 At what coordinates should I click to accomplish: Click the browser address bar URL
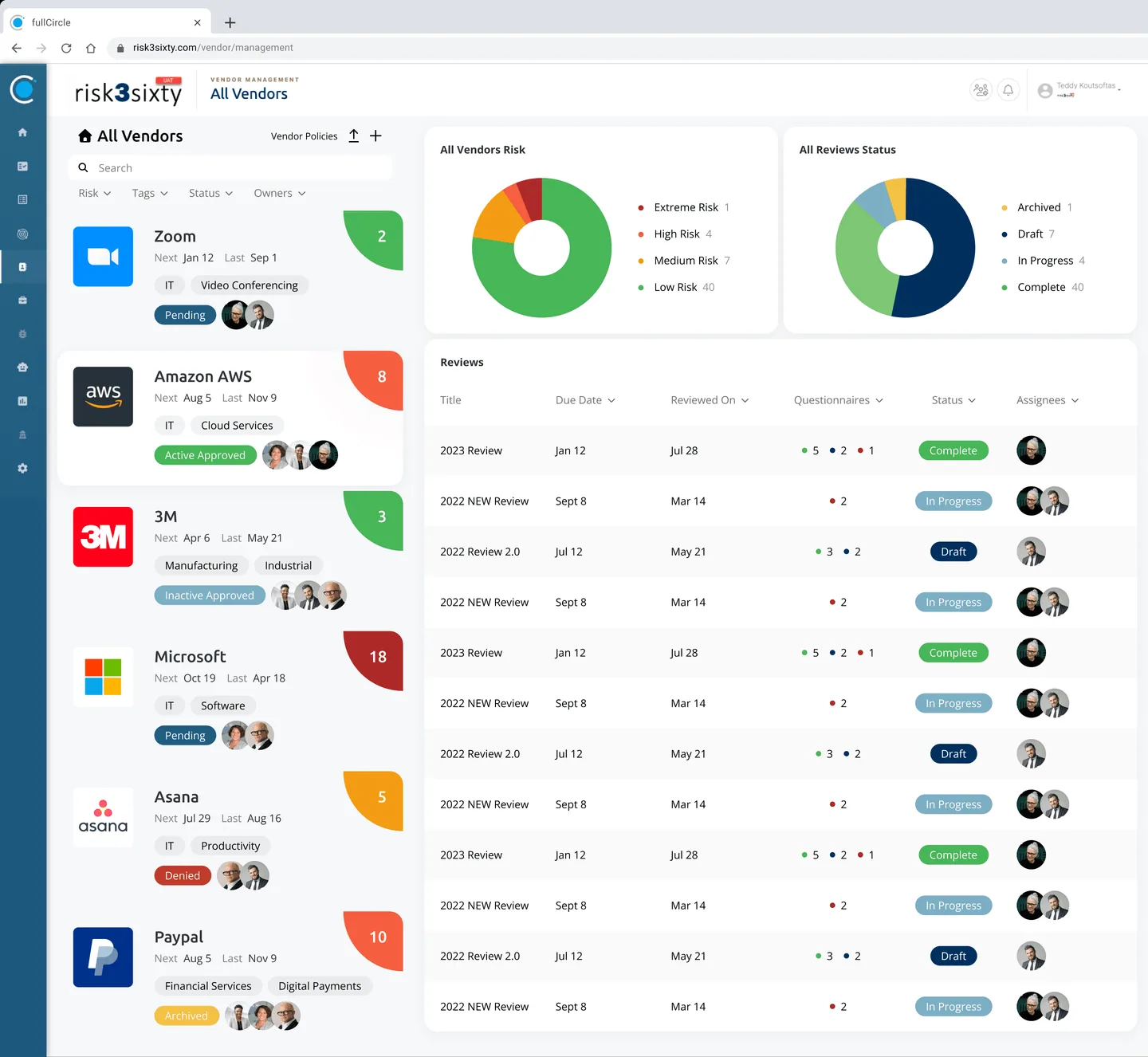coord(213,48)
